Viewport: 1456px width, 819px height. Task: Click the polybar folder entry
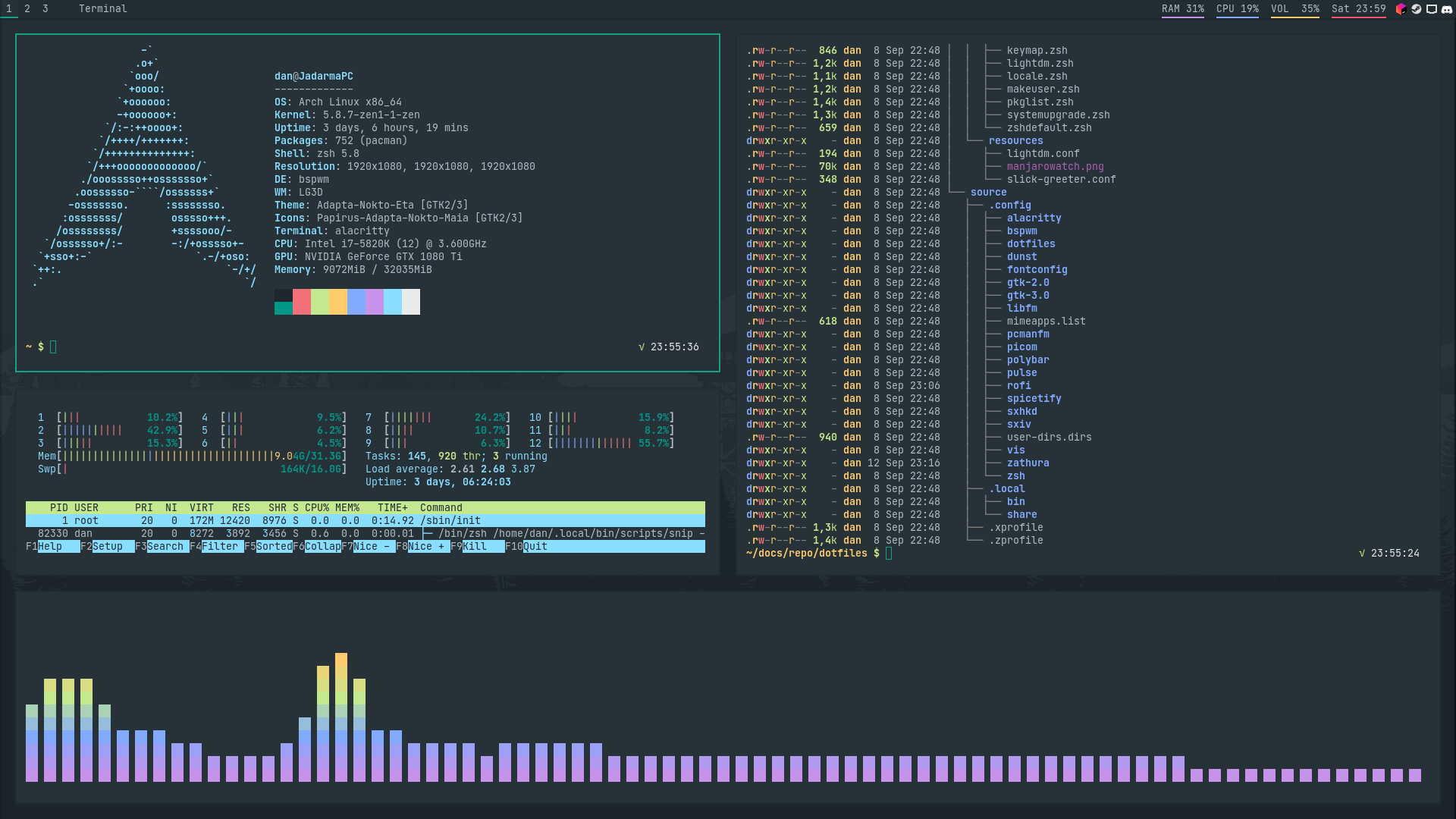tap(1028, 360)
